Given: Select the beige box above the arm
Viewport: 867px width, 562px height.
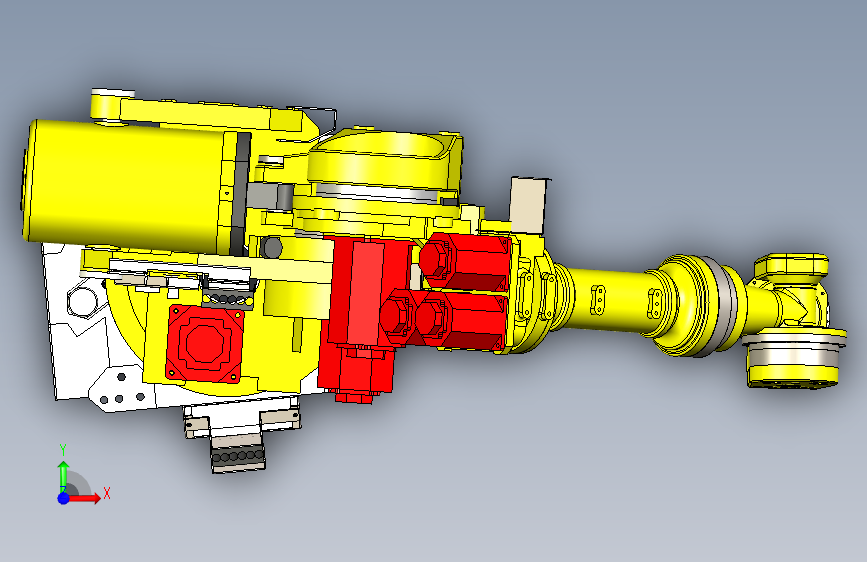Looking at the screenshot, I should point(528,205).
